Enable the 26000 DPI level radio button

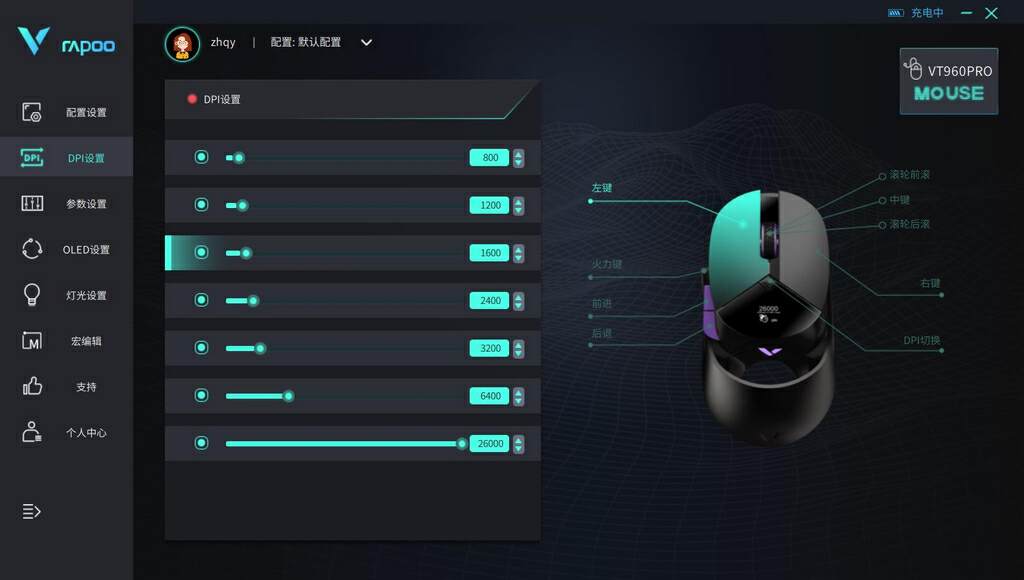[x=201, y=443]
